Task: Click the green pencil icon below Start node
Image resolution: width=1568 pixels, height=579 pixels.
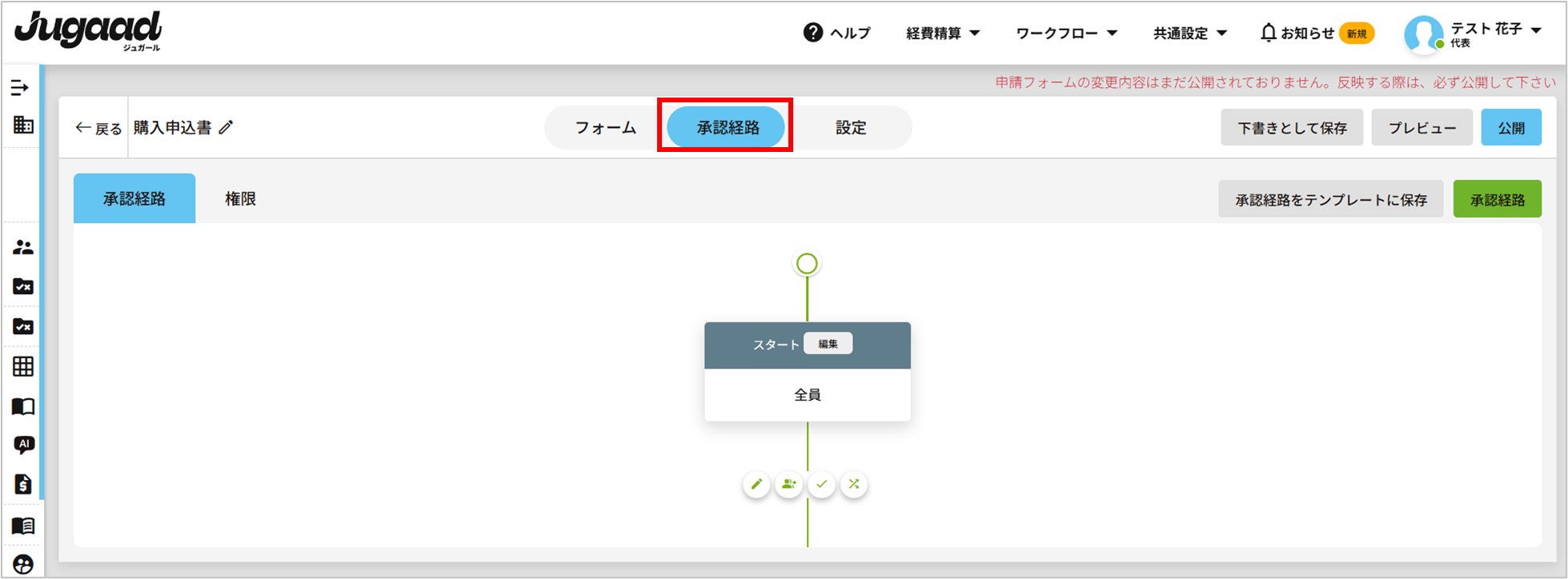Action: [756, 485]
